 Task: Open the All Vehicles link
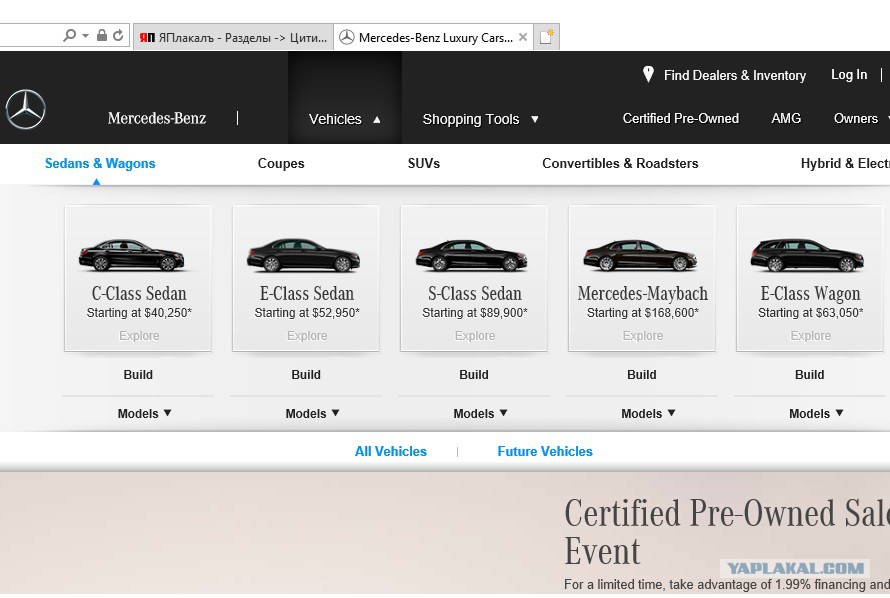click(x=391, y=452)
